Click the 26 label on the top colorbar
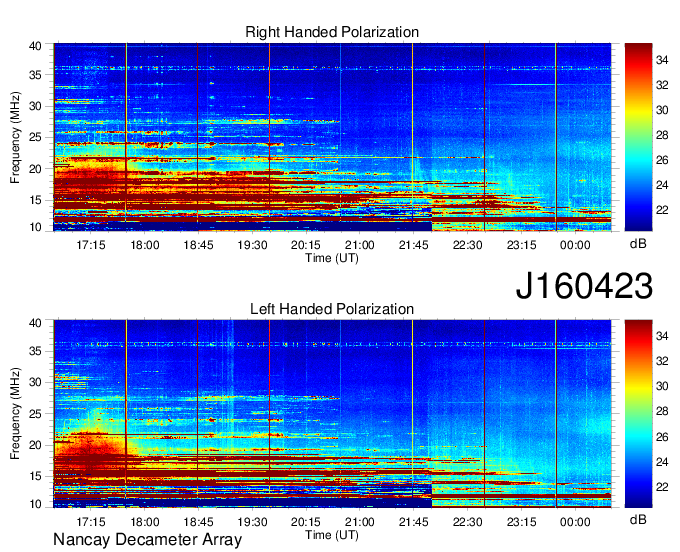Viewport: 680px width, 552px height. point(662,160)
